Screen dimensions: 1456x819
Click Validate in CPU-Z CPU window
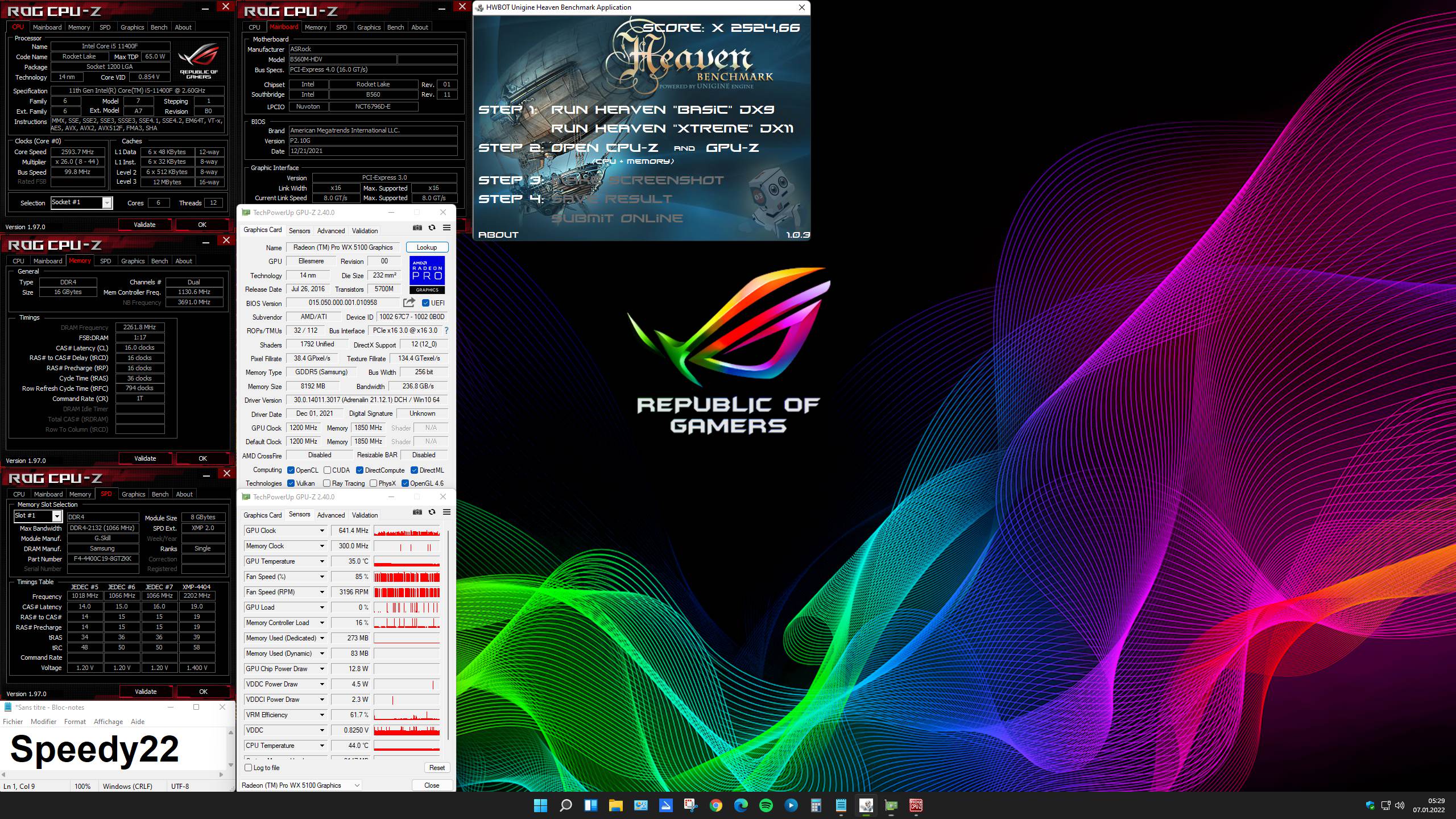click(x=144, y=225)
